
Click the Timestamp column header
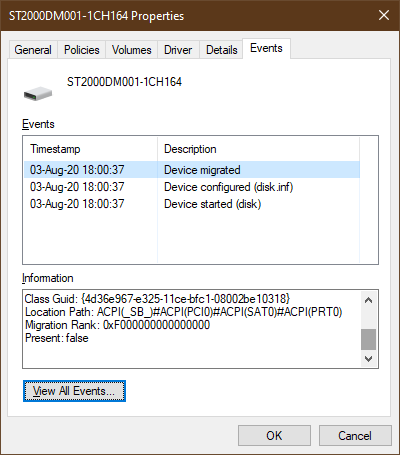pos(90,149)
